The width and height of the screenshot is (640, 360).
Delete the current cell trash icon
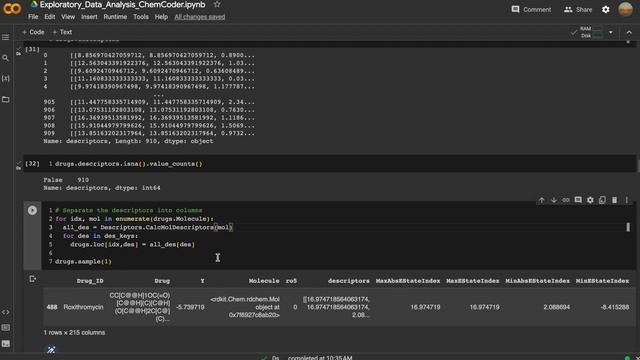point(614,200)
